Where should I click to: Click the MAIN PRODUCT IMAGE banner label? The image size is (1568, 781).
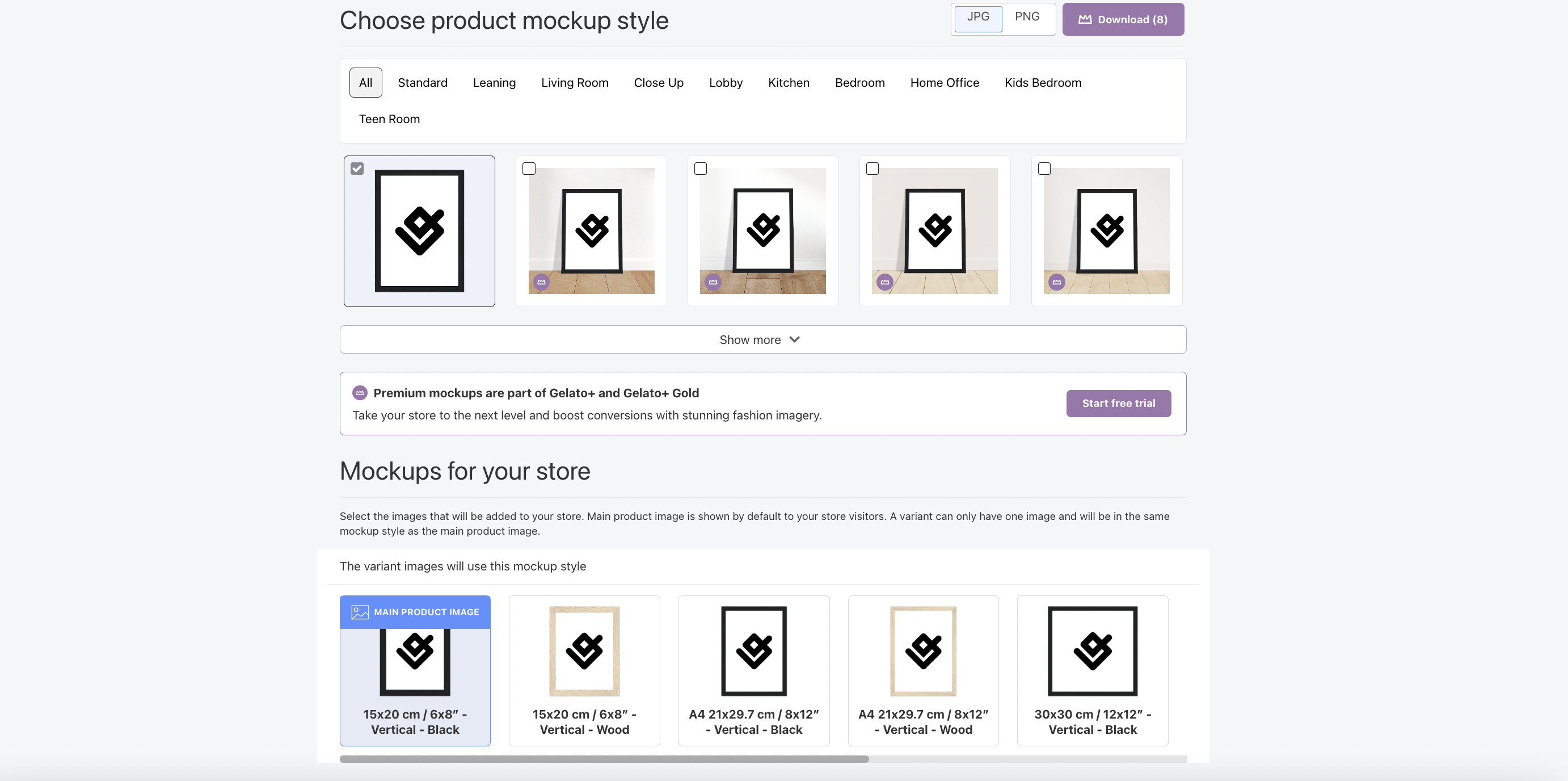pos(427,612)
